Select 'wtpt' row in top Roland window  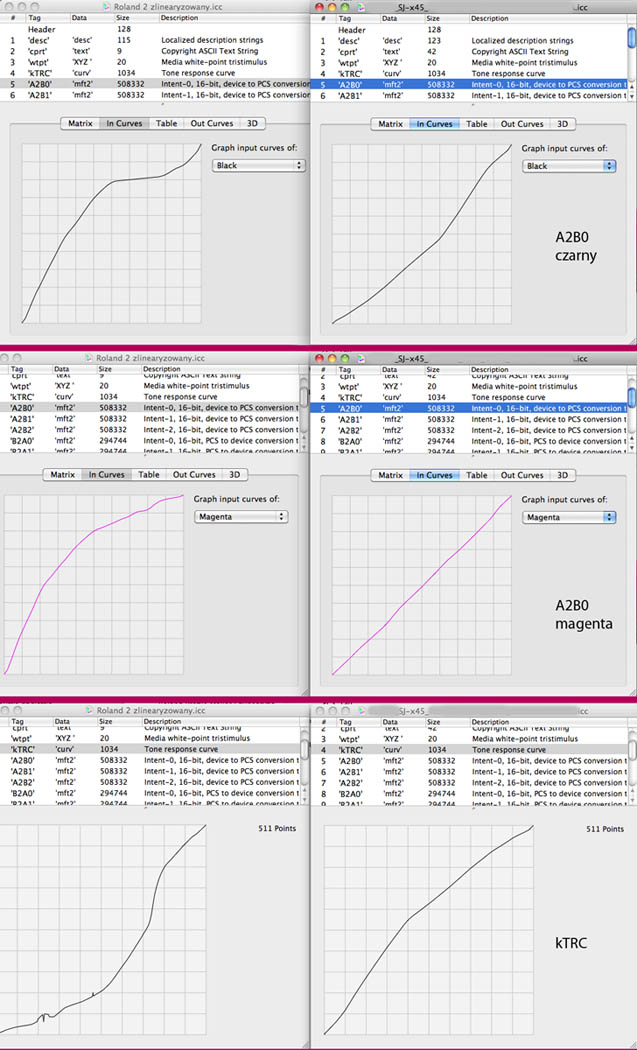(155, 62)
